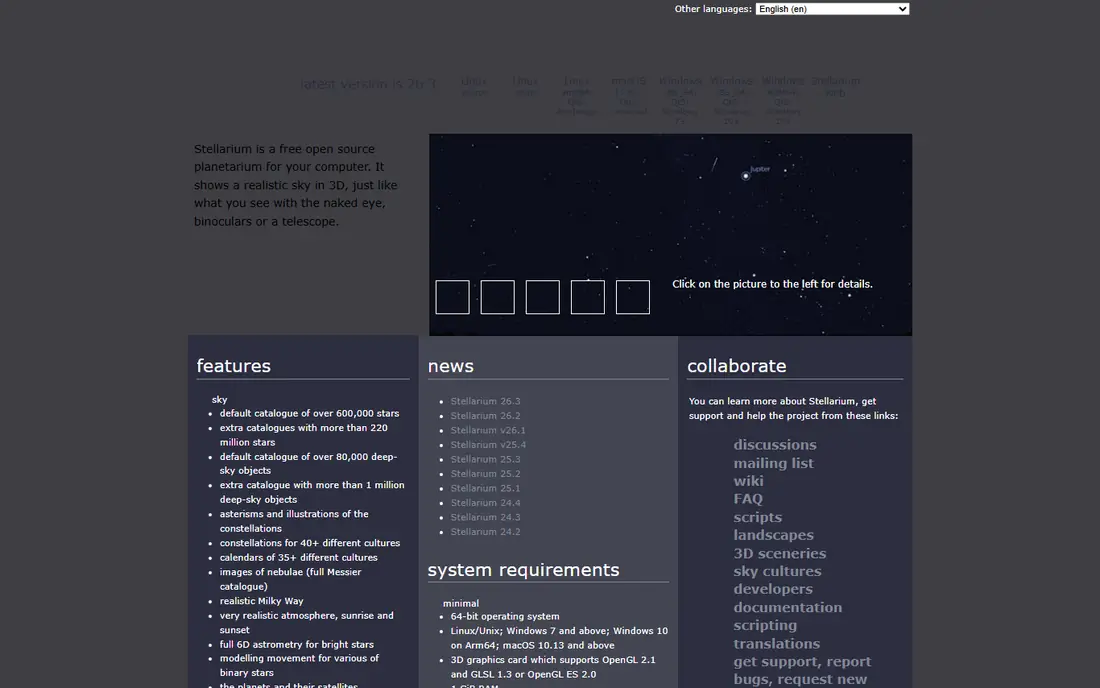Open the translations link

tap(776, 643)
